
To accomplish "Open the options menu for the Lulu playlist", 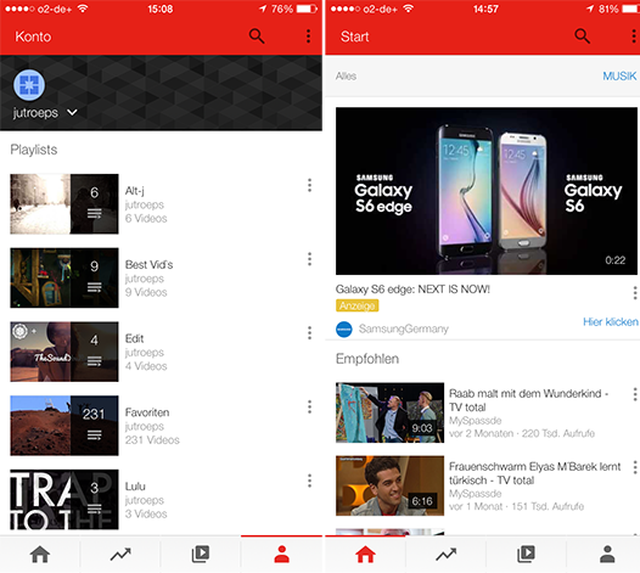I will pos(309,482).
